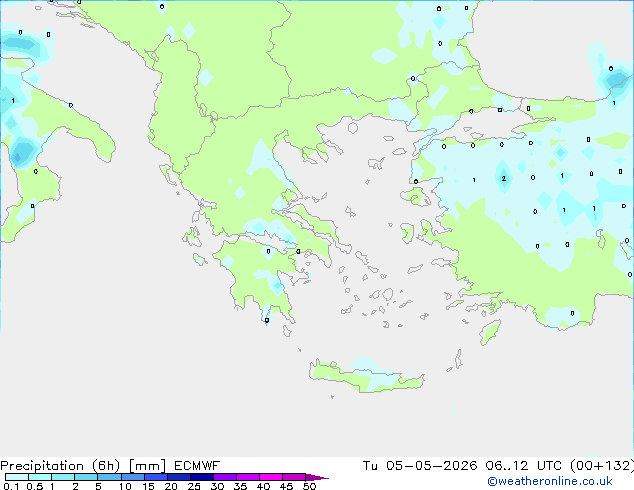Select the 20–25 mm legend color swatch

point(178,477)
